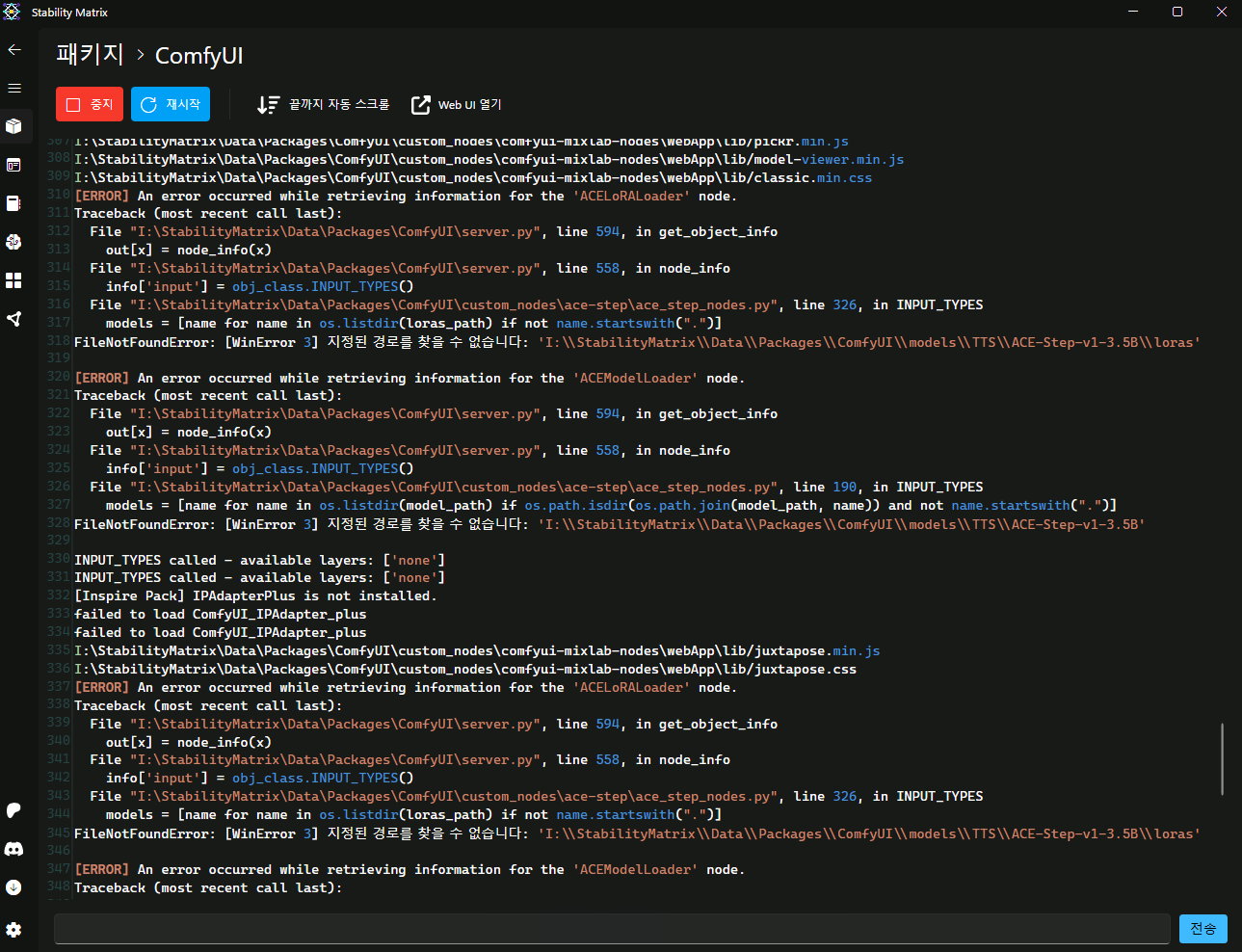Open the Checkpoint Manager notebook icon

tap(14, 203)
